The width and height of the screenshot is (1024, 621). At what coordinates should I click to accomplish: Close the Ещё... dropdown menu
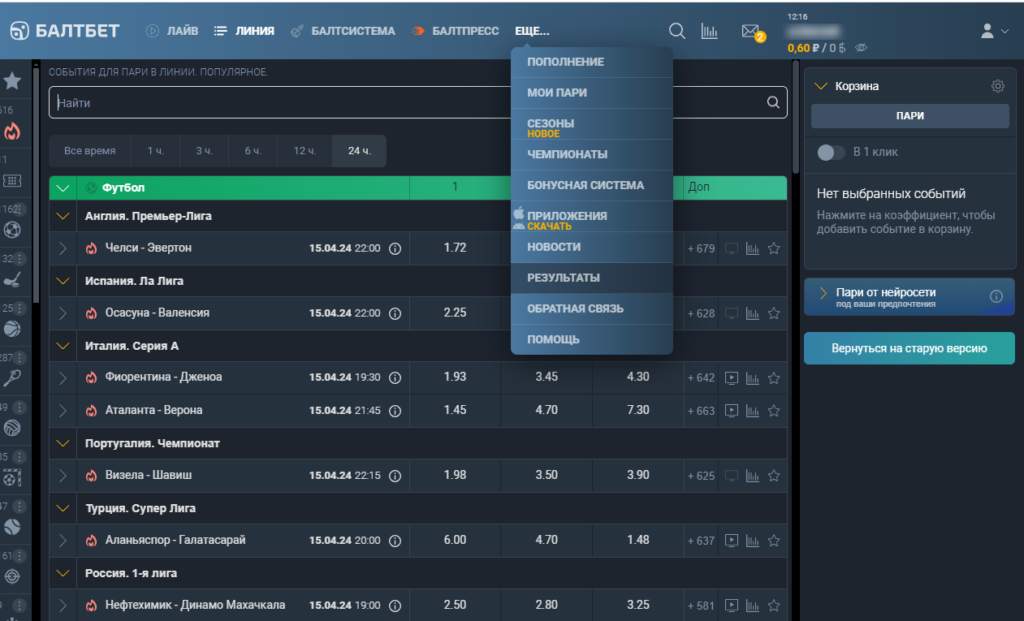pyautogui.click(x=532, y=31)
